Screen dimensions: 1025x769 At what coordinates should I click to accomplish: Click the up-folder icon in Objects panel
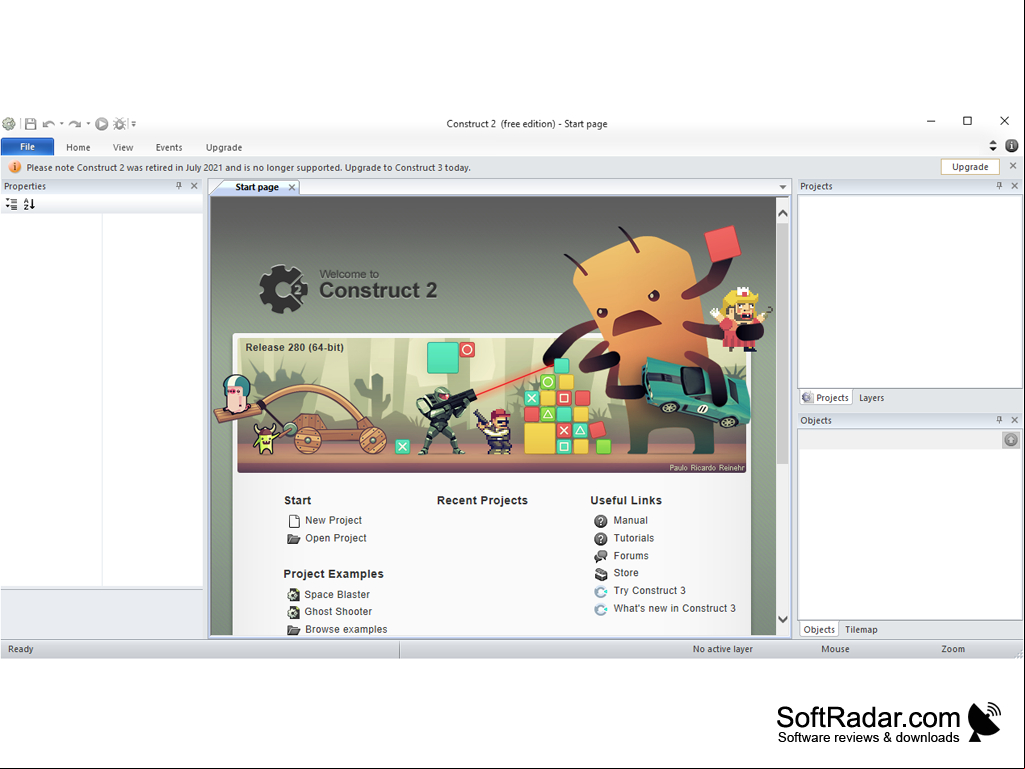1011,440
